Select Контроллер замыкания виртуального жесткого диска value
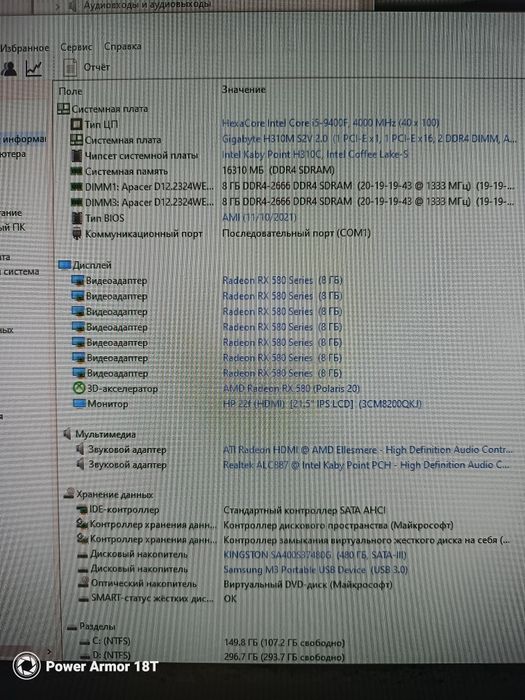Screen dimensions: 525x700 point(367,540)
